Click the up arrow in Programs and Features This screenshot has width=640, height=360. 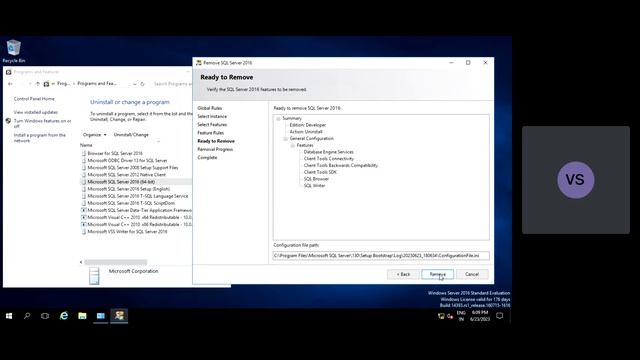click(38, 84)
